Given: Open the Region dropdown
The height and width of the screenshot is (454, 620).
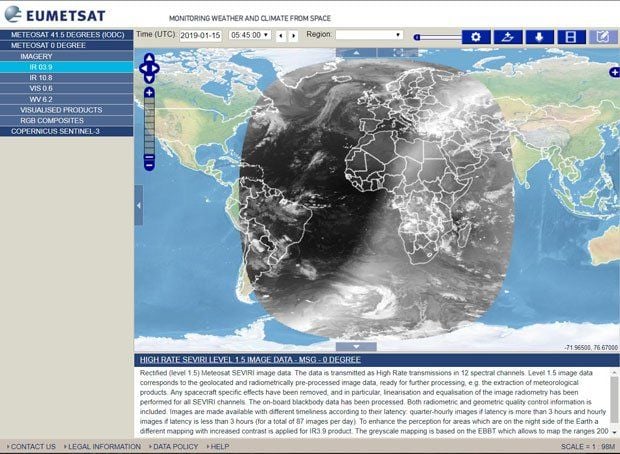Looking at the screenshot, I should (x=369, y=35).
